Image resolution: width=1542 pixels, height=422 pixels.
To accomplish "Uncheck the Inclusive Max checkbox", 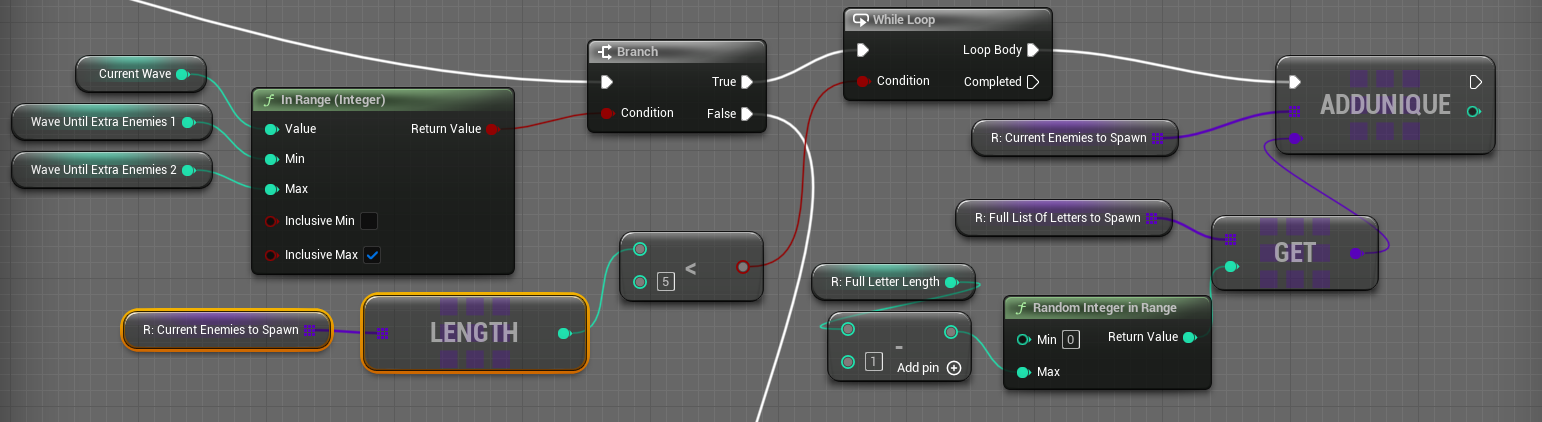I will click(371, 255).
